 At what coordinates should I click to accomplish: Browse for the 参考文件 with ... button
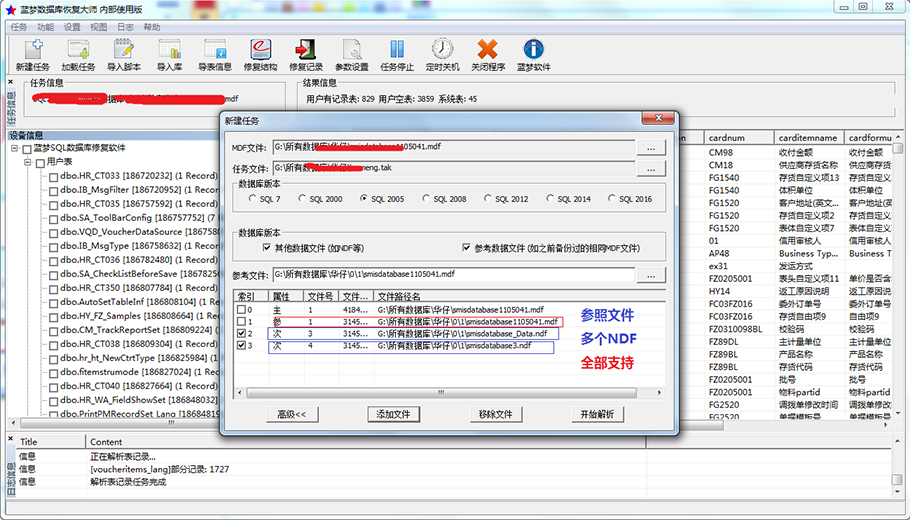coord(651,276)
